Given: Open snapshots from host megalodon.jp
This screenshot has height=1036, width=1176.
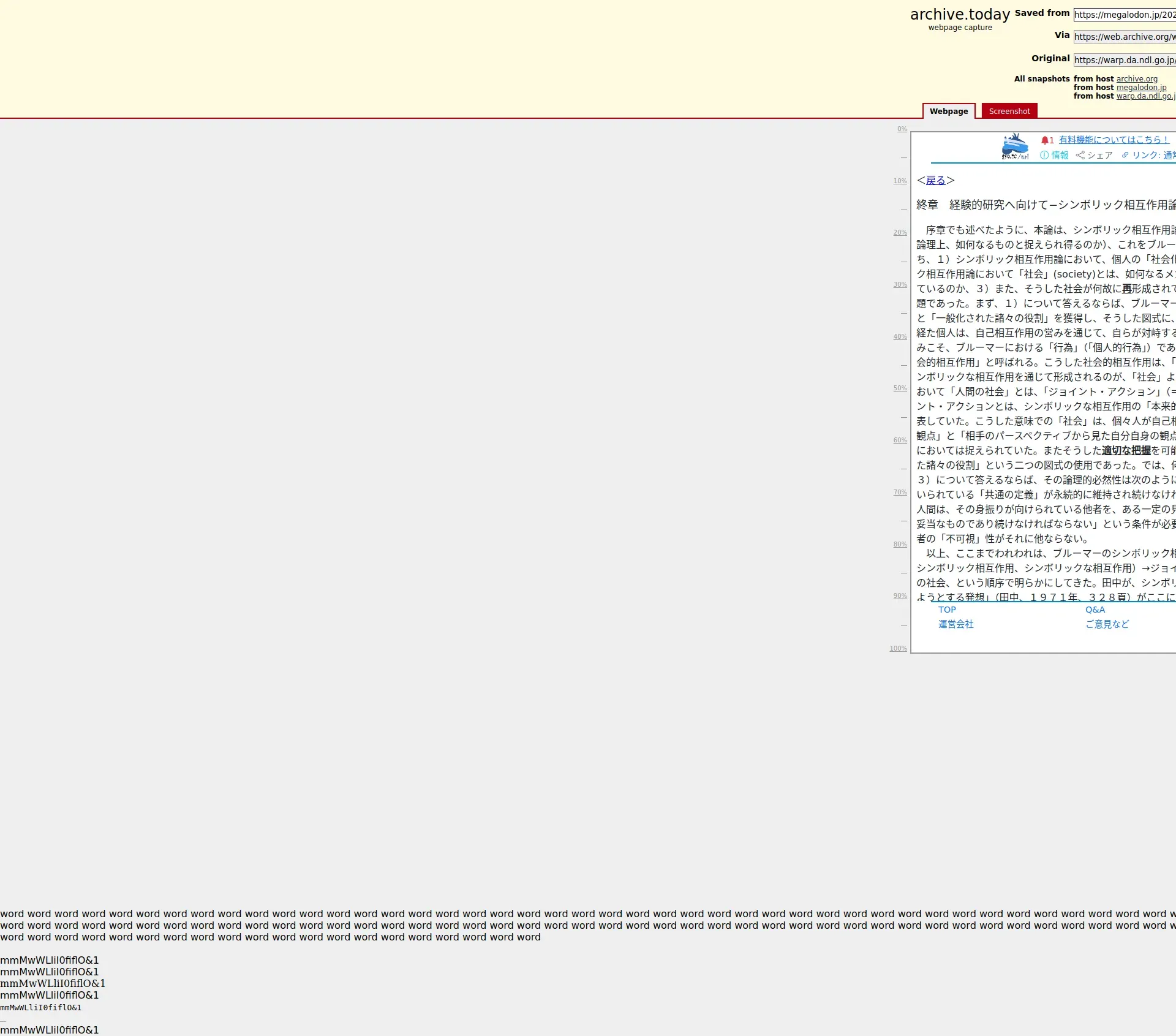Looking at the screenshot, I should pyautogui.click(x=1141, y=88).
